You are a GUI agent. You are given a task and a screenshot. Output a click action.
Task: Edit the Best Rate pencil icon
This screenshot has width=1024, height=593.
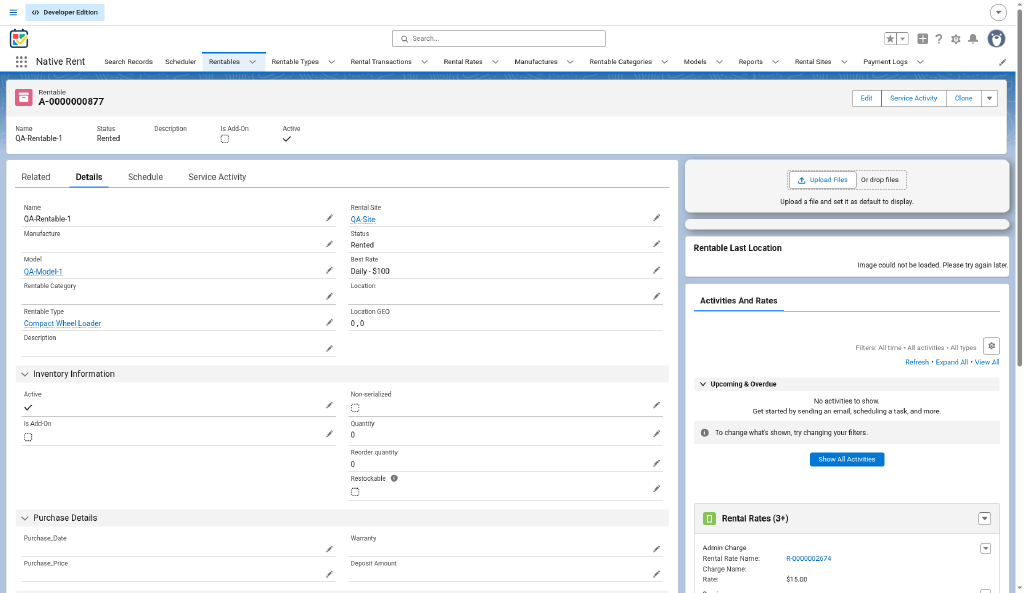pyautogui.click(x=656, y=270)
